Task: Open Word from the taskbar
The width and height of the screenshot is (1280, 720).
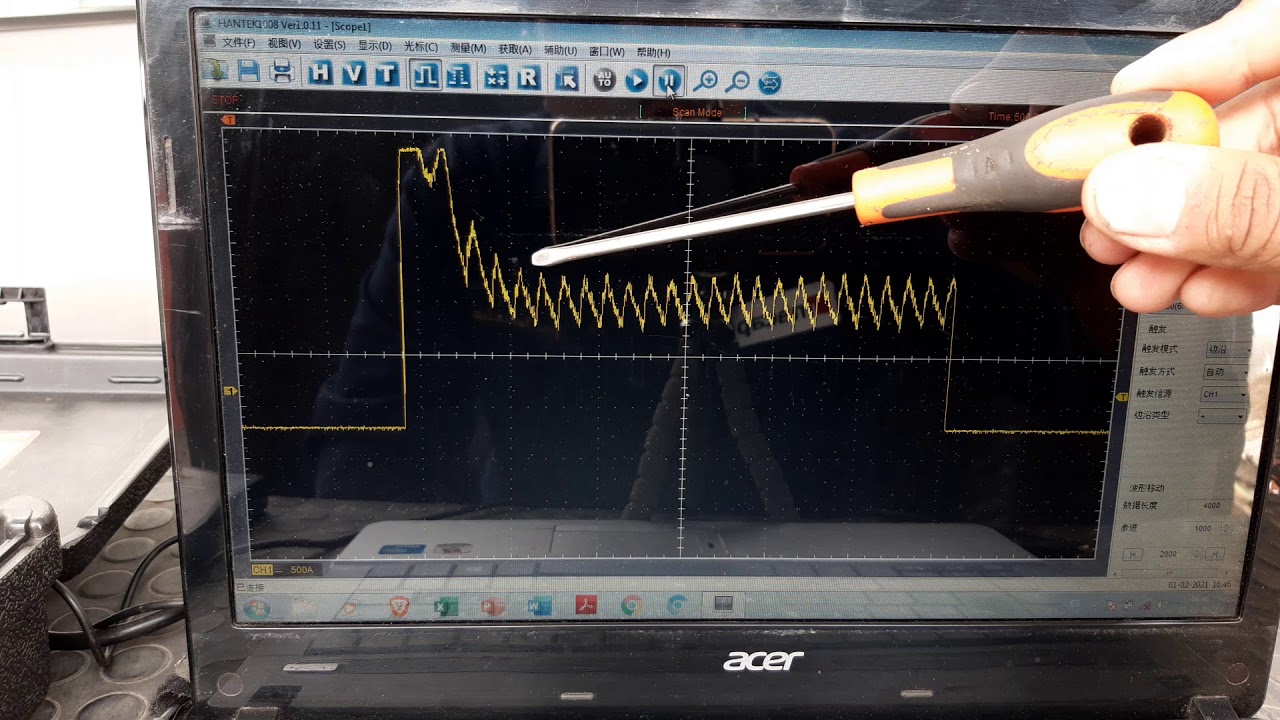Action: 540,606
